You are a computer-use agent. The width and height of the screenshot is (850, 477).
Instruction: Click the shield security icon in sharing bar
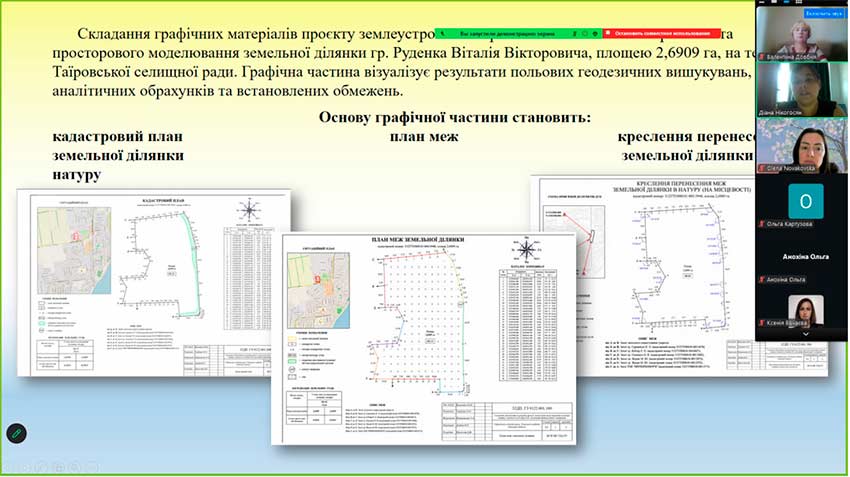[595, 34]
